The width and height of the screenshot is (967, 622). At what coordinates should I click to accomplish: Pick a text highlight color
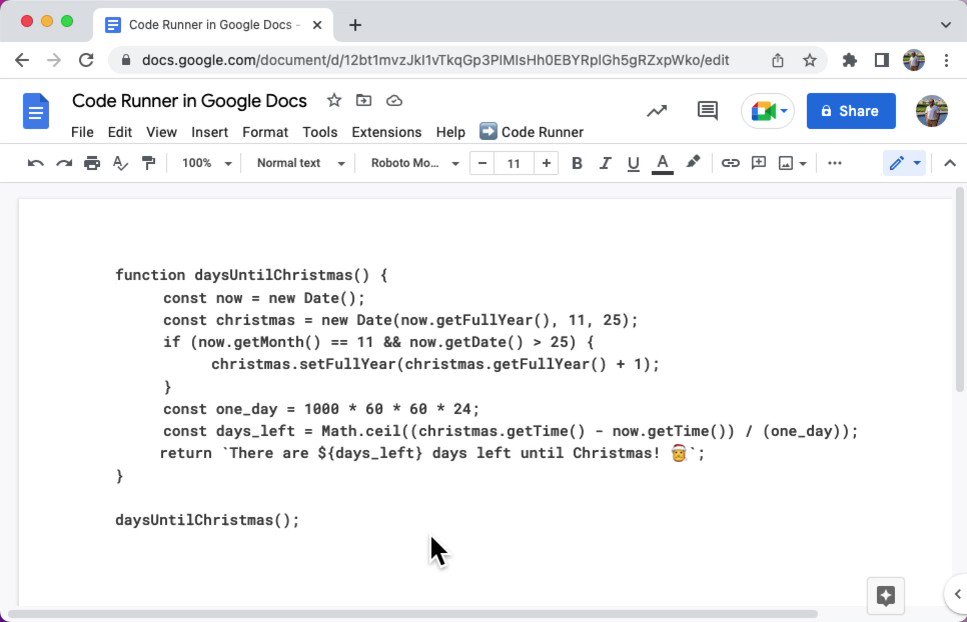693,162
